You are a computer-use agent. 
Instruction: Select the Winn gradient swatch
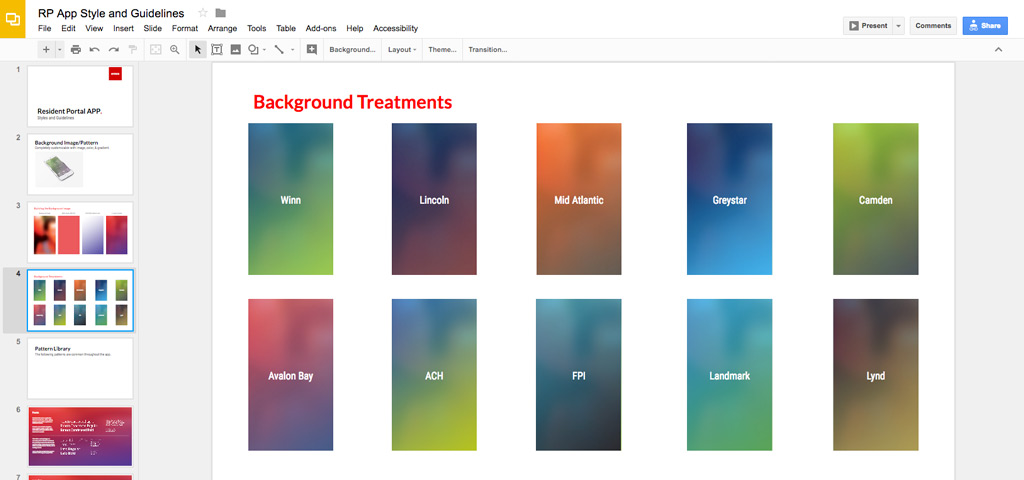(x=291, y=199)
